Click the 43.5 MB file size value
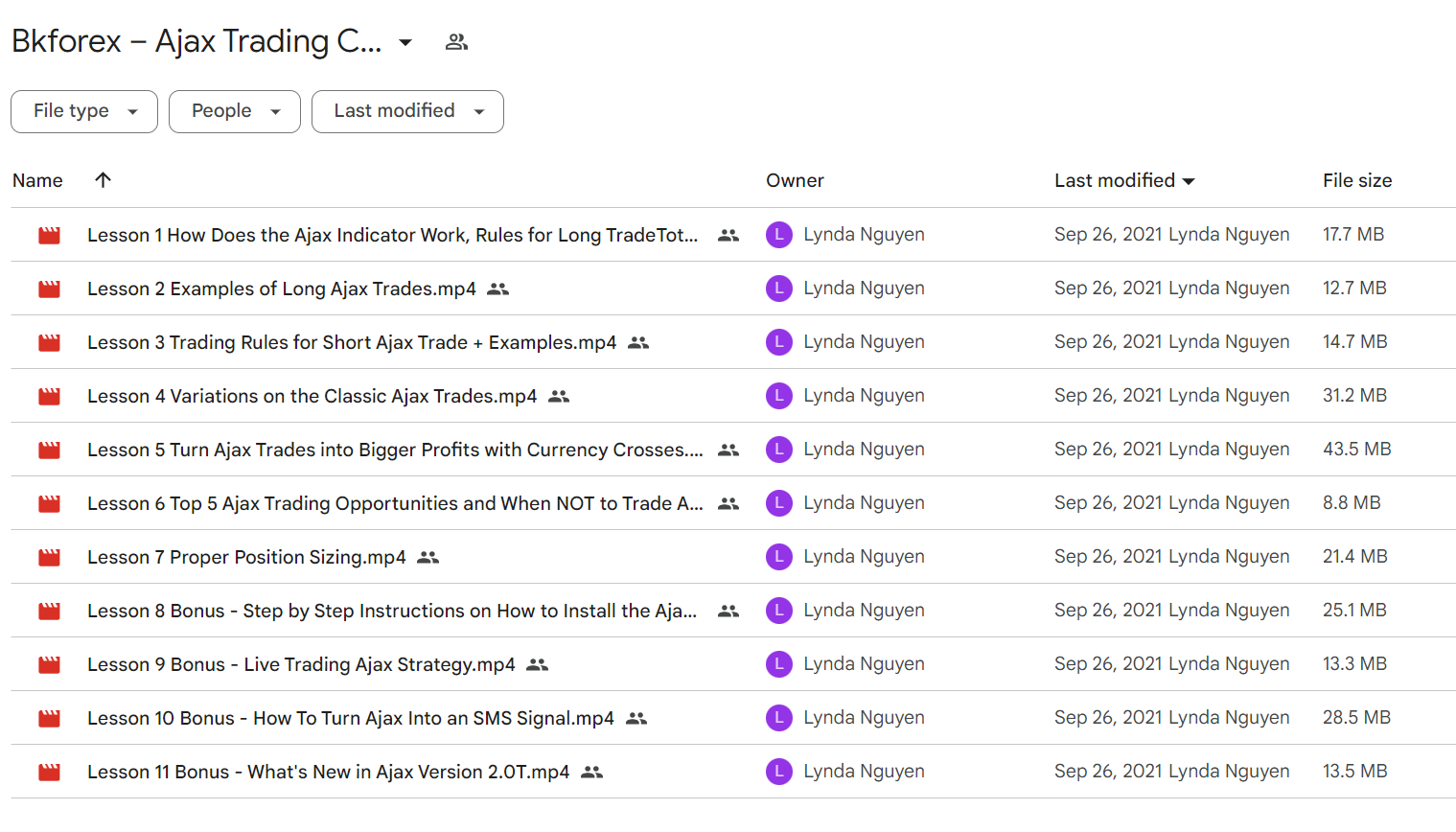 pos(1357,450)
